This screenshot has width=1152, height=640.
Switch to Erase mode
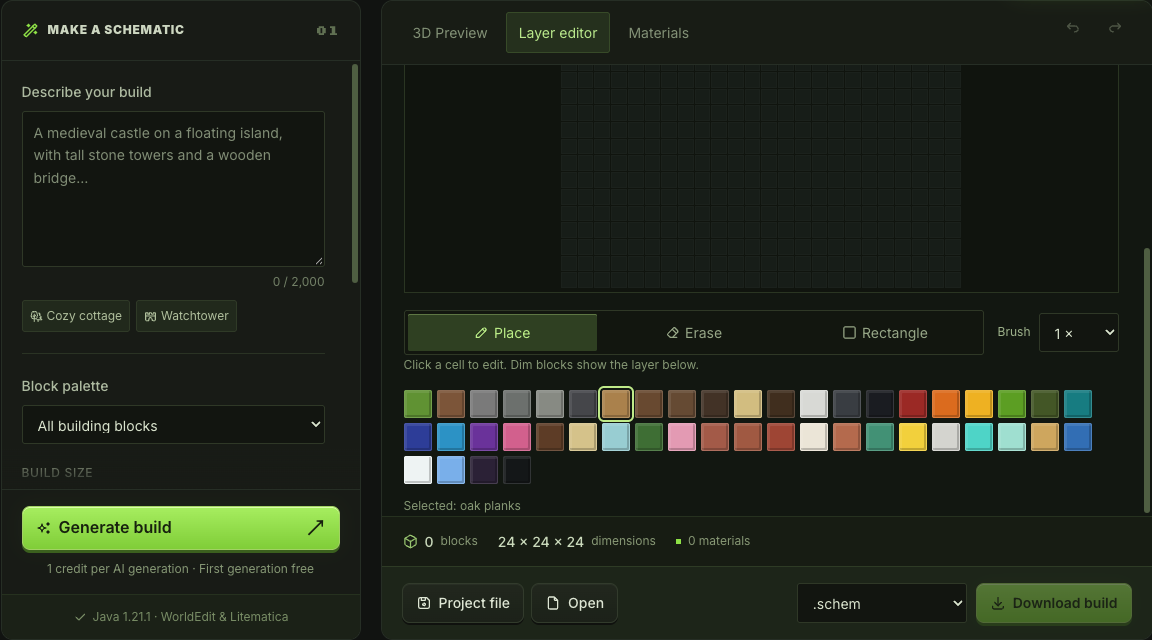coord(694,333)
